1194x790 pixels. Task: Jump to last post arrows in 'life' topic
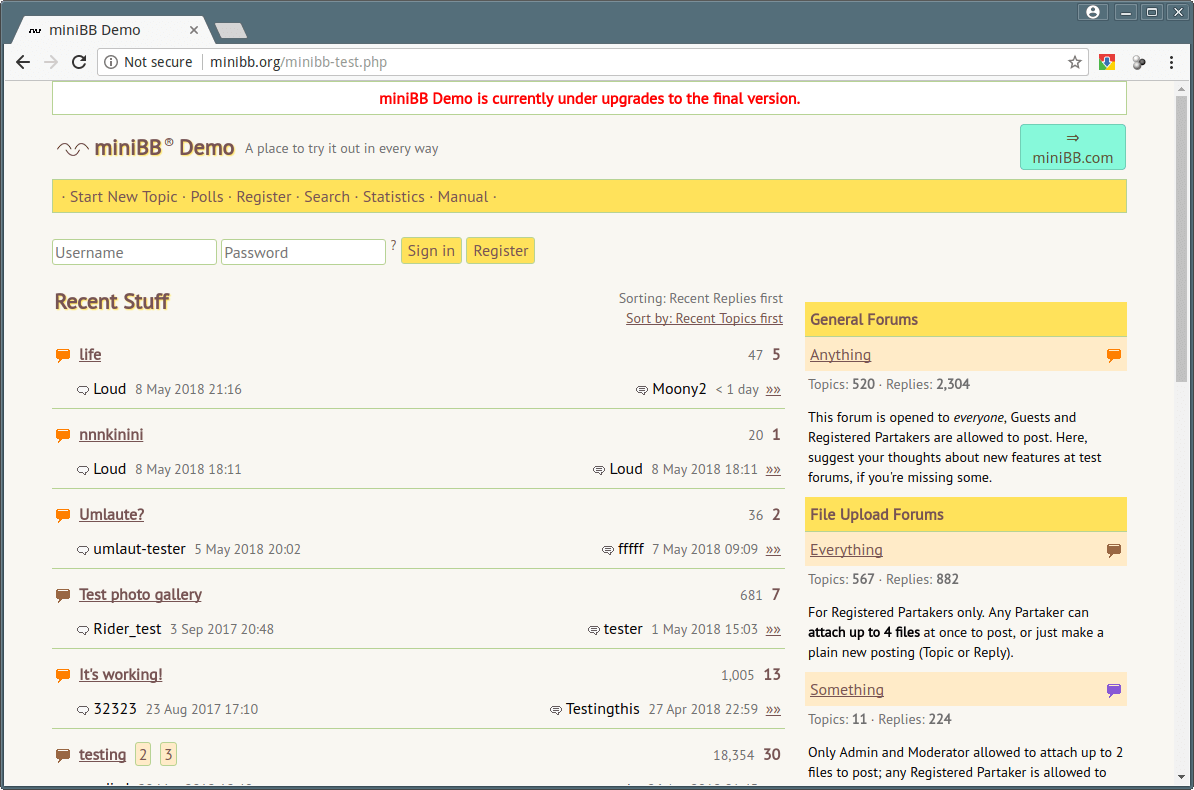[x=773, y=390]
